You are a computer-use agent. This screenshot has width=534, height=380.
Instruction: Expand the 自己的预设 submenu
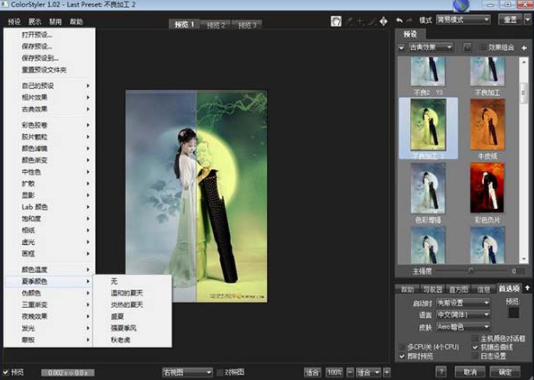[x=50, y=86]
